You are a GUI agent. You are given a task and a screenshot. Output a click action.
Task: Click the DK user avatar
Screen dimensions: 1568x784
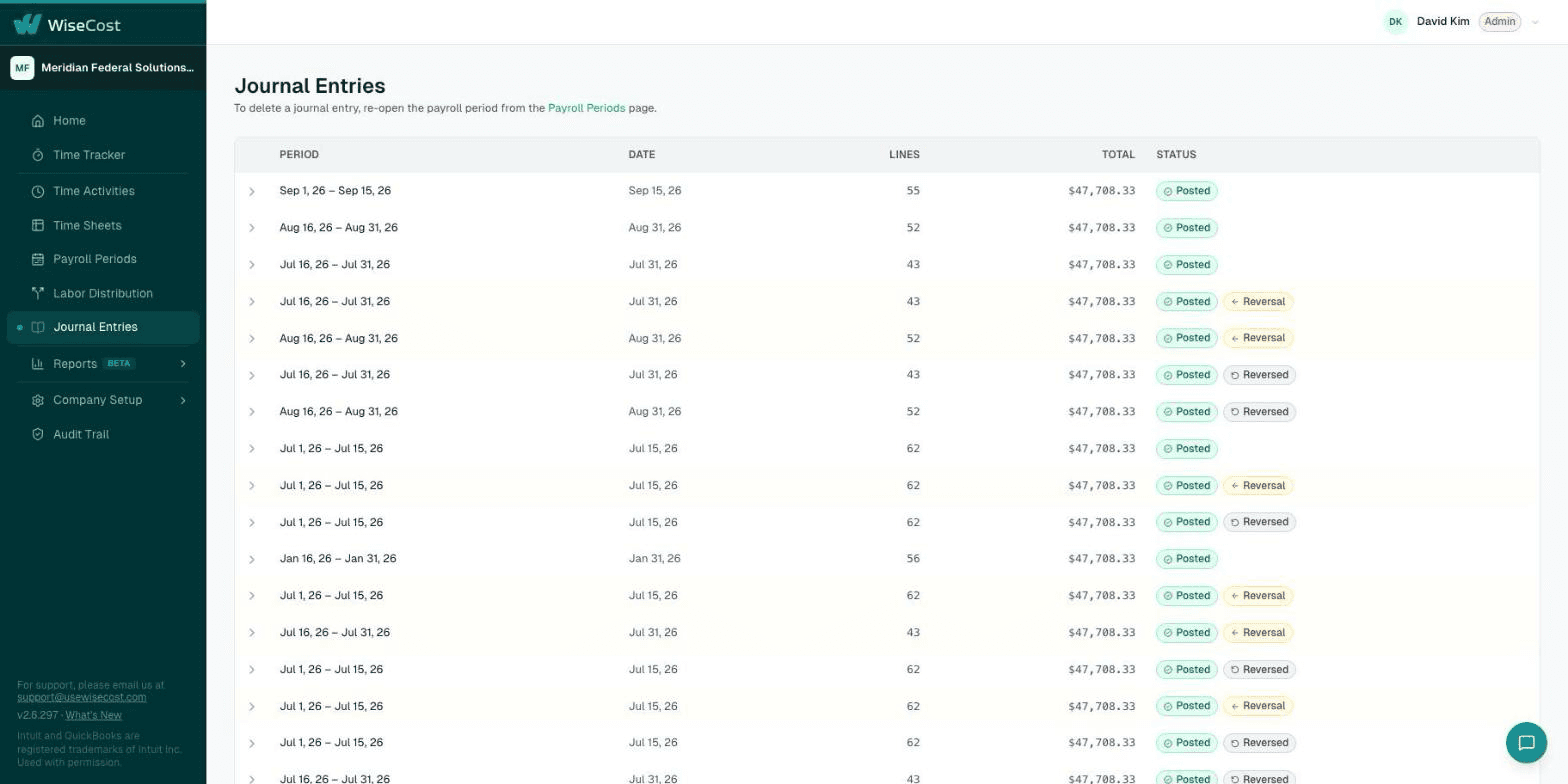[1395, 22]
